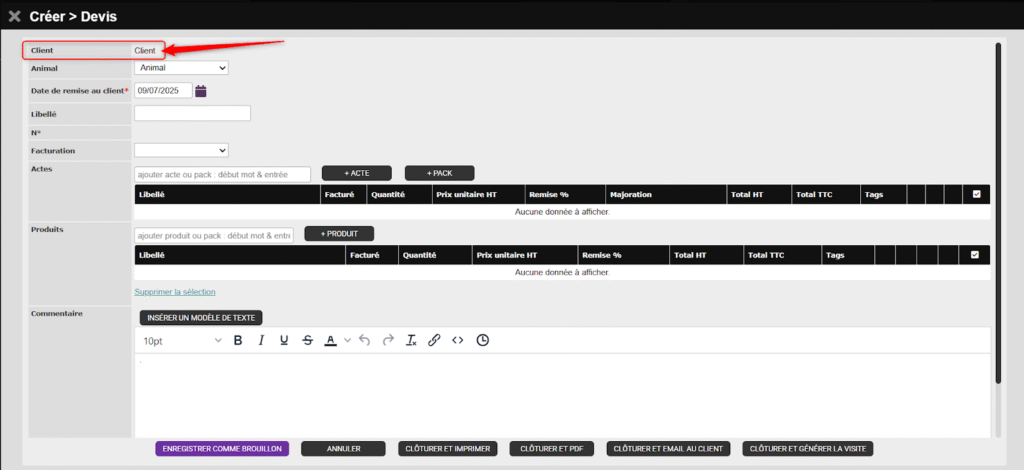
Task: Click the + ACTE button
Action: (x=355, y=173)
